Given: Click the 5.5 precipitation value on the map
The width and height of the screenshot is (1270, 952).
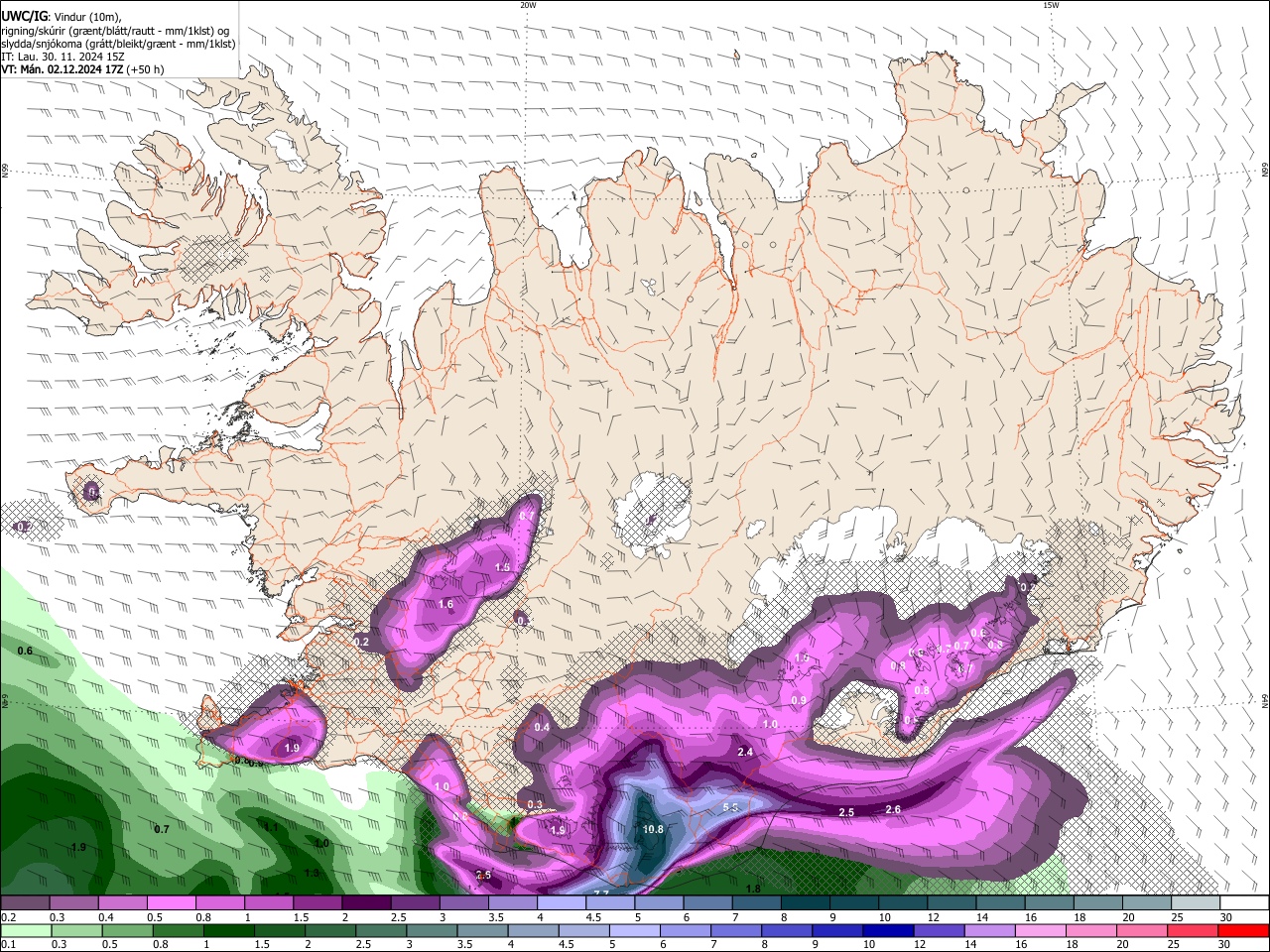Looking at the screenshot, I should coord(730,807).
